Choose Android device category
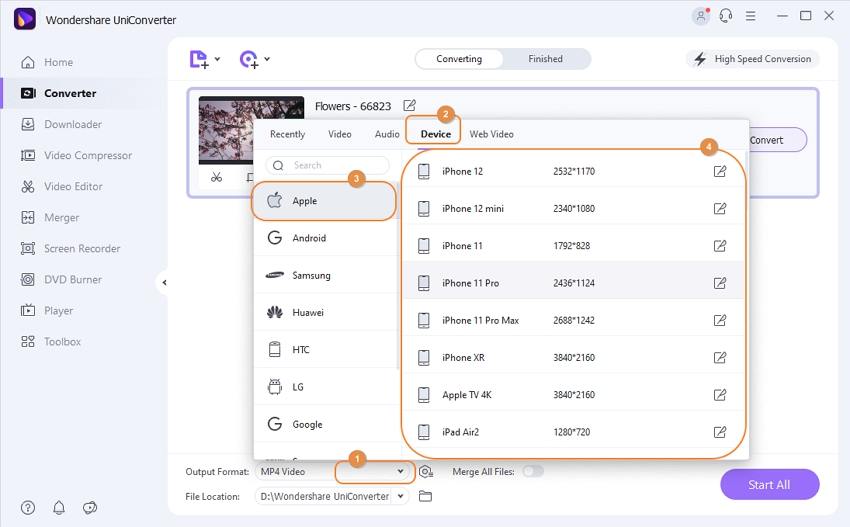 pos(325,238)
